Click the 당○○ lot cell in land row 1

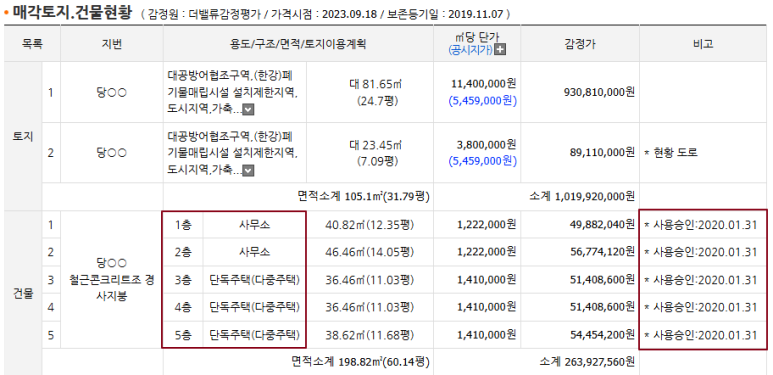pos(112,92)
